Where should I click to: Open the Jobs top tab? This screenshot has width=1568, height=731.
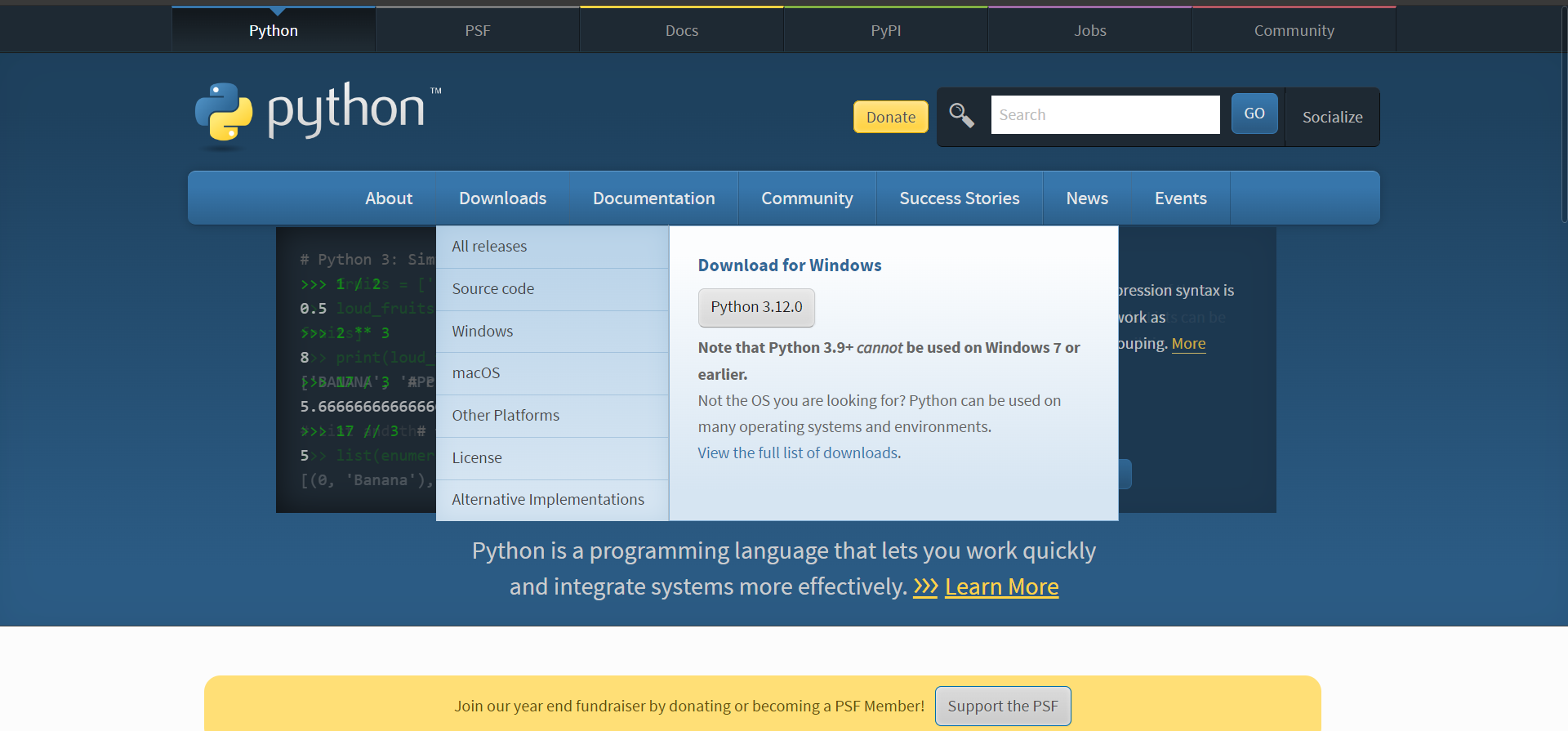pyautogui.click(x=1090, y=30)
